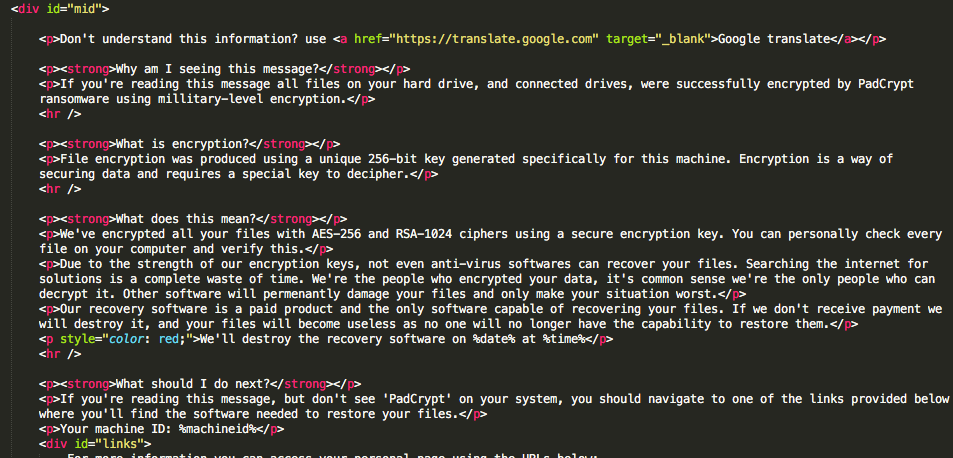The height and width of the screenshot is (458, 953).
Task: Click 'What does this mean?' heading text
Action: pyautogui.click(x=186, y=219)
